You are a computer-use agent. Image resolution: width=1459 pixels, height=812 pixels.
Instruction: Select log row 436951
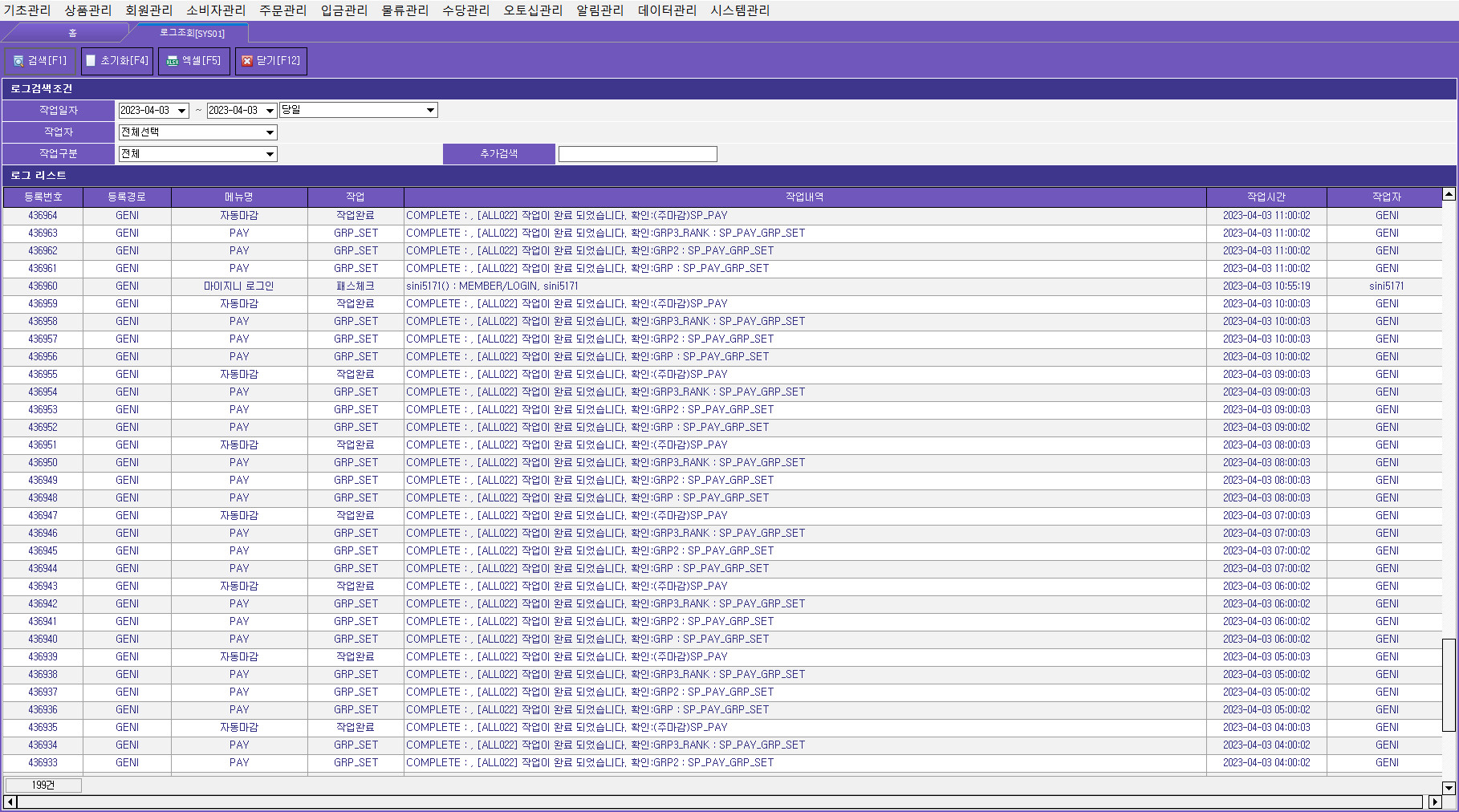tap(722, 445)
